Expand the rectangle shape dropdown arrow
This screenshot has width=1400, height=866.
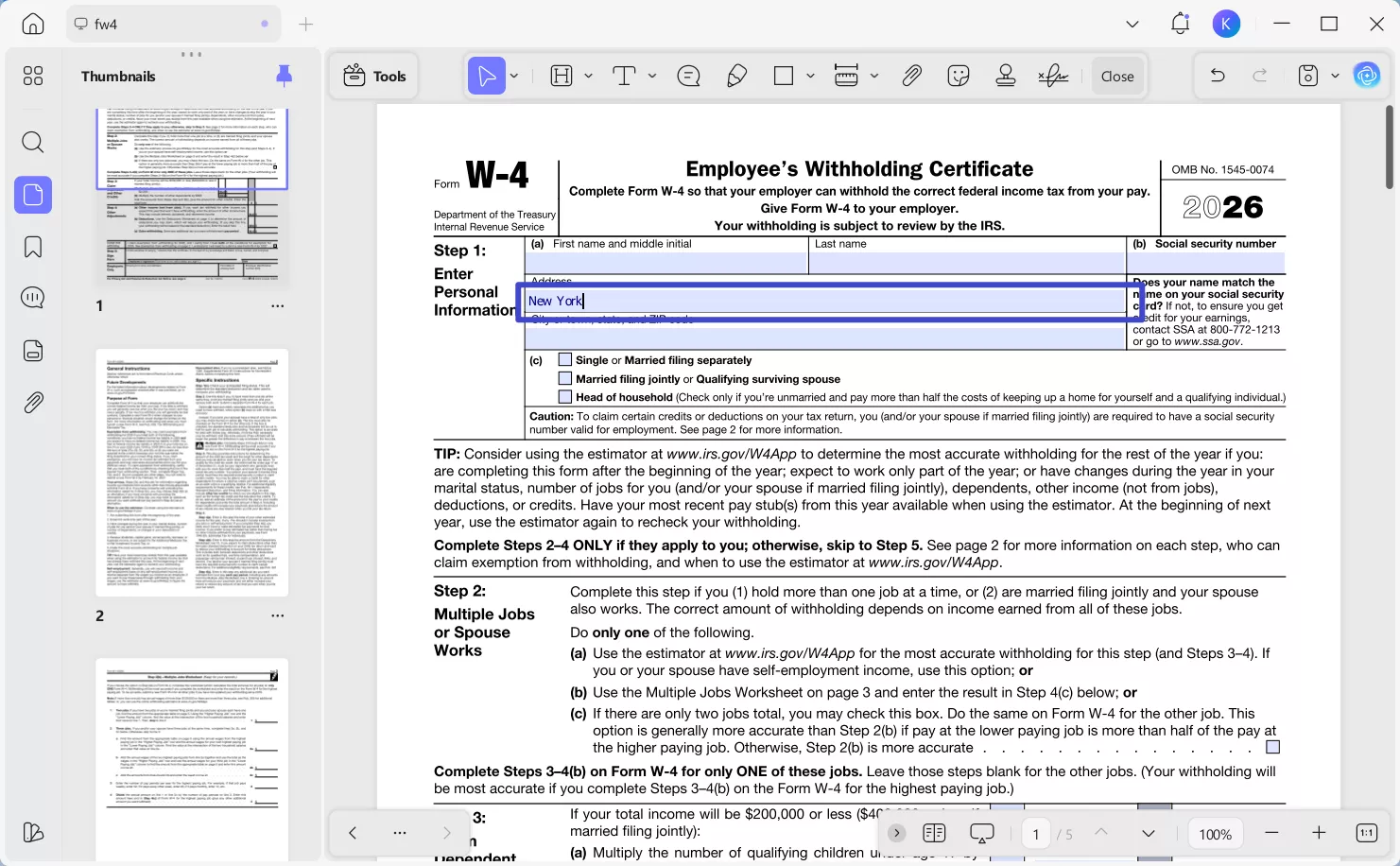[810, 76]
